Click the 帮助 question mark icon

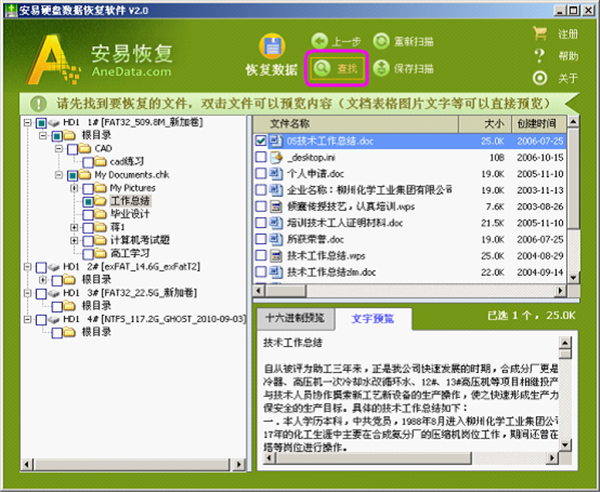541,56
